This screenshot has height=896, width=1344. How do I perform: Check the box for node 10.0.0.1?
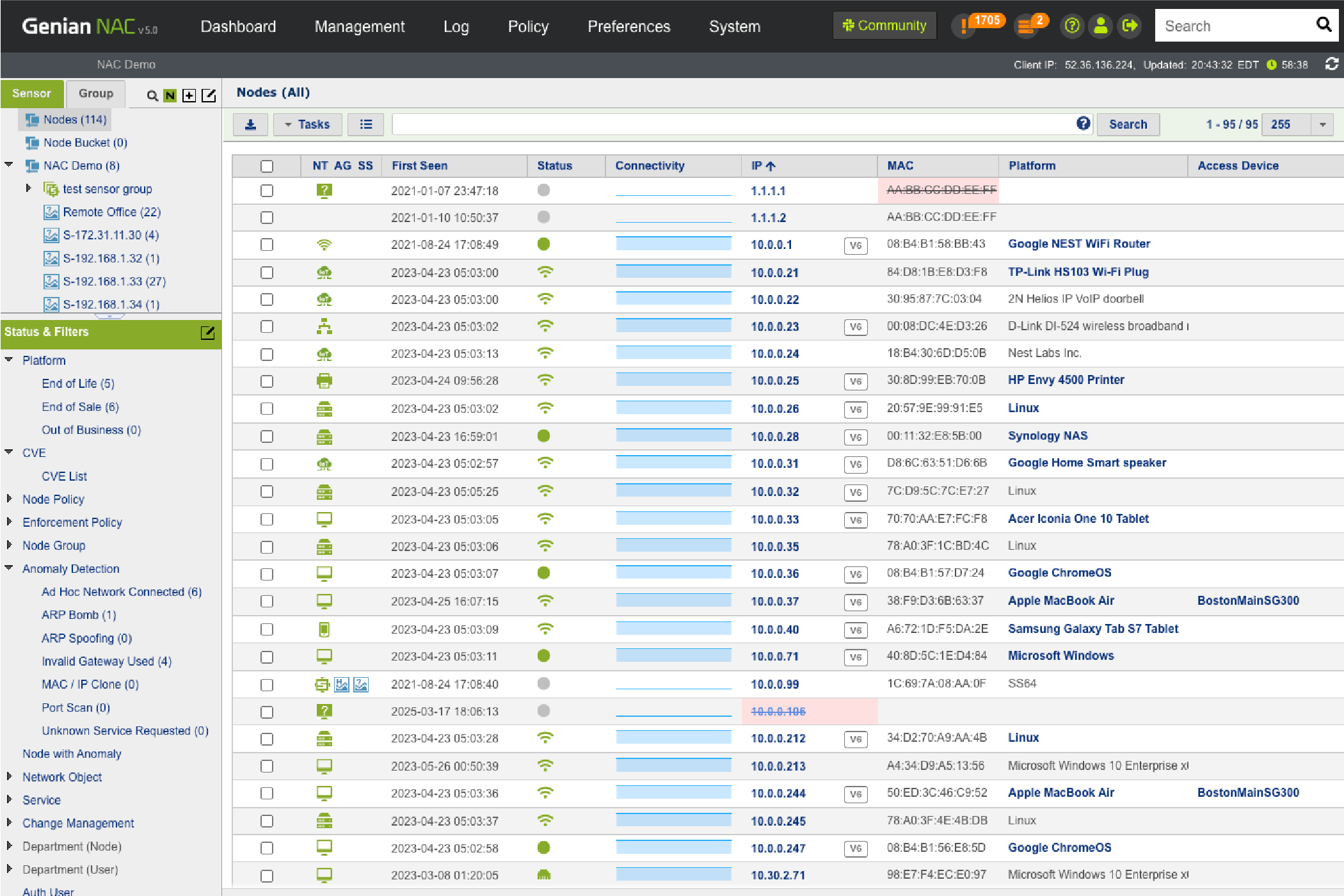point(267,244)
